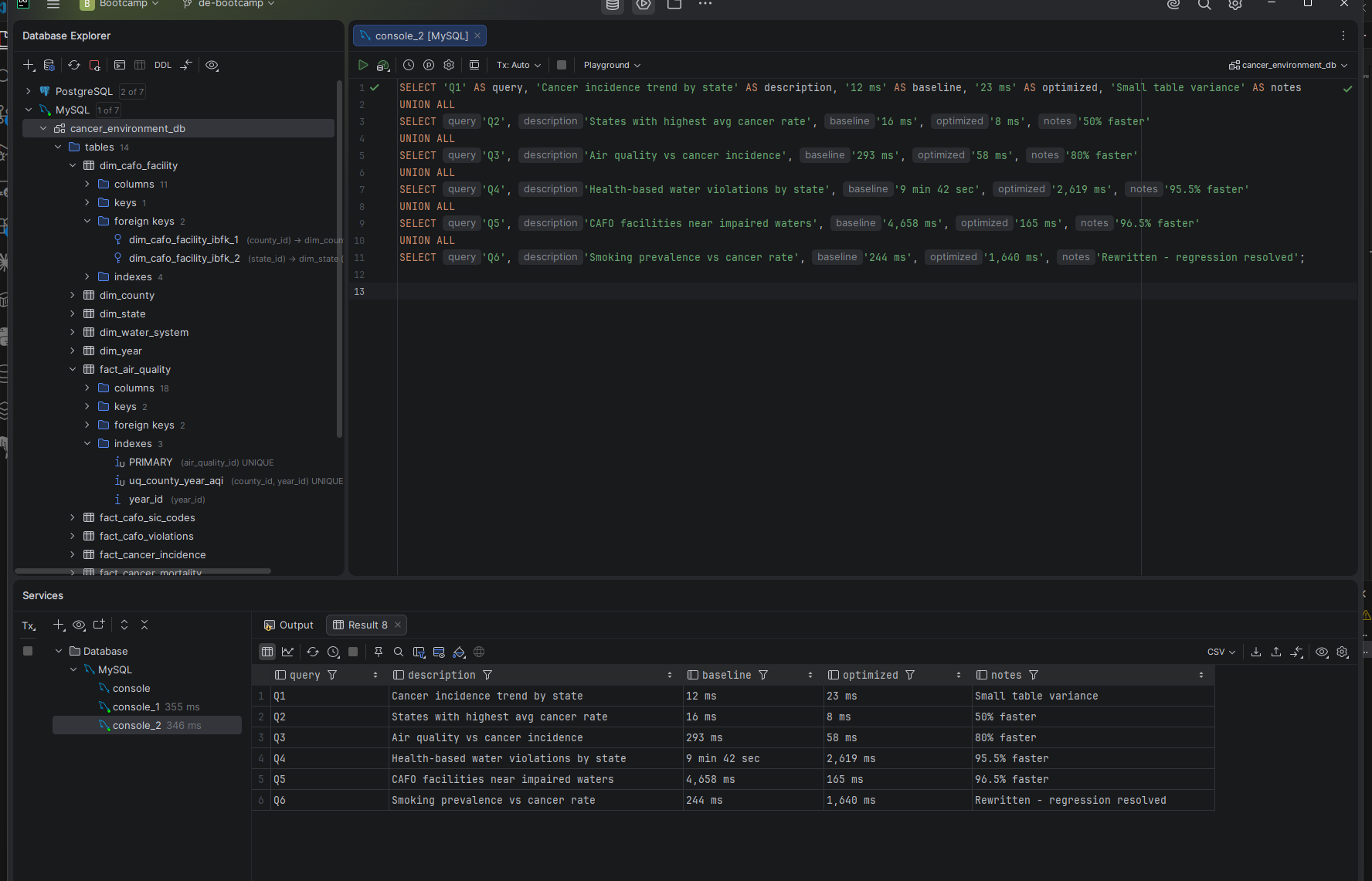Image resolution: width=1372 pixels, height=881 pixels.
Task: Open the CSV data extractor dropdown
Action: [1221, 652]
